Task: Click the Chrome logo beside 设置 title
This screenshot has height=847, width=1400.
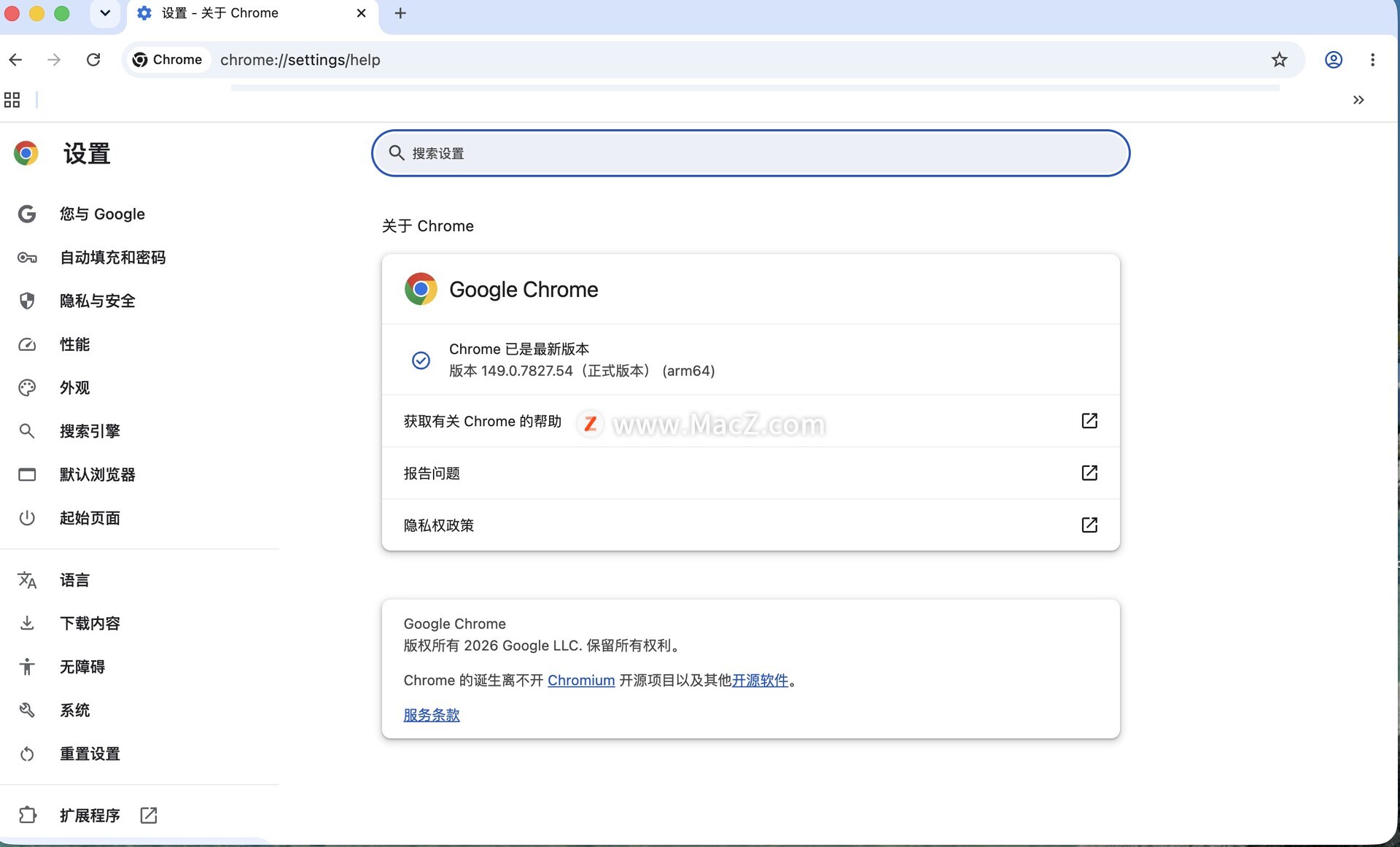Action: [x=26, y=153]
